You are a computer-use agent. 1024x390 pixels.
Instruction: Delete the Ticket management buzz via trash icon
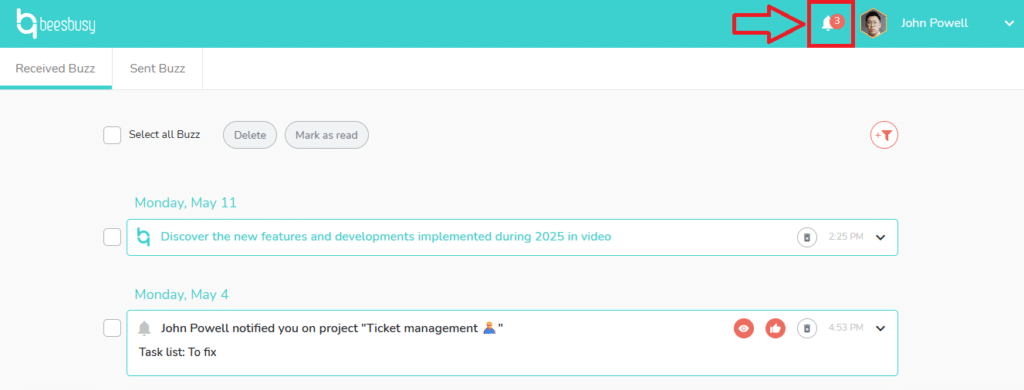tap(807, 328)
